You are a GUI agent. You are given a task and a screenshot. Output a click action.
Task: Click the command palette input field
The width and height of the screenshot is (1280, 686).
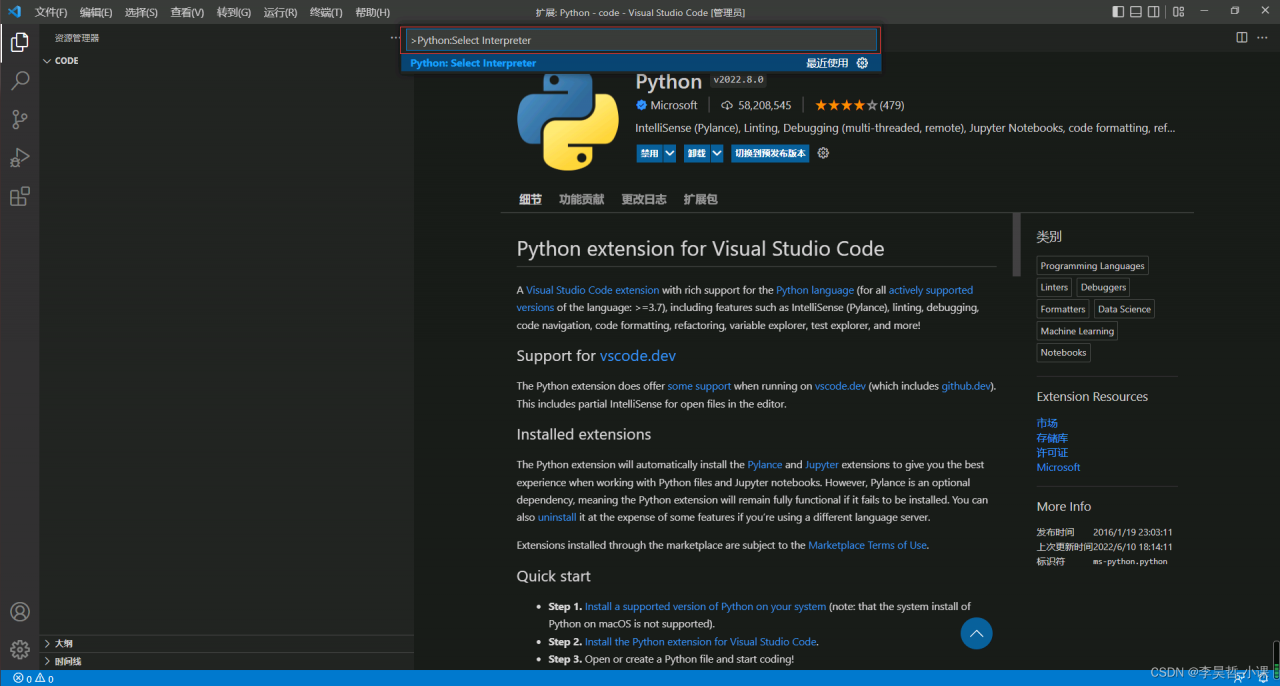click(x=641, y=40)
